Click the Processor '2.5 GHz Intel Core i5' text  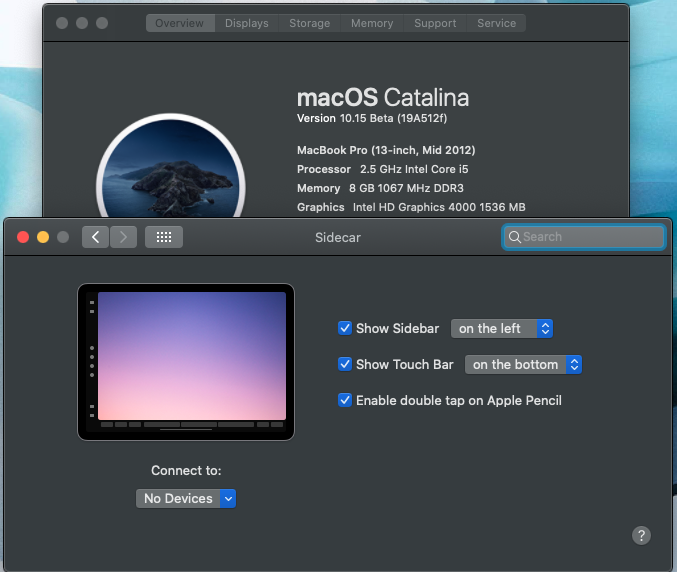(x=414, y=169)
